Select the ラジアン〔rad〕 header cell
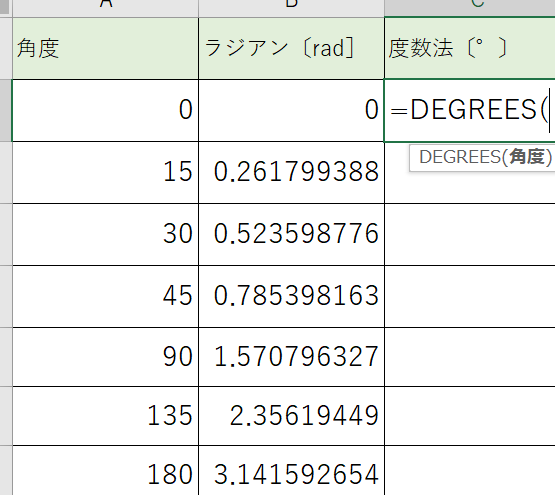 pos(291,48)
